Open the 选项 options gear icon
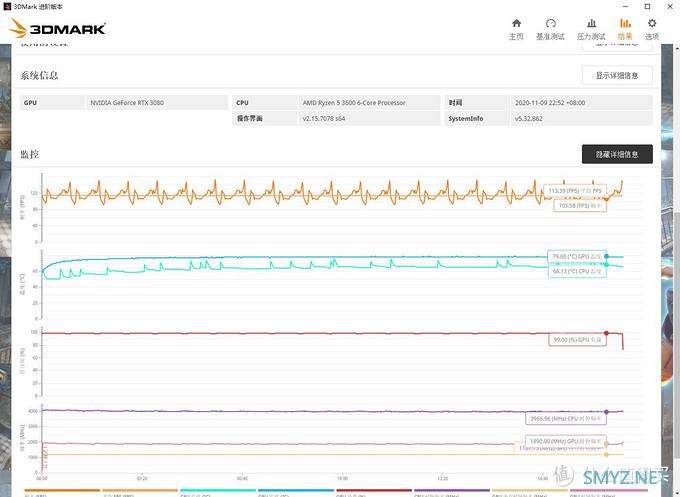 (x=652, y=23)
